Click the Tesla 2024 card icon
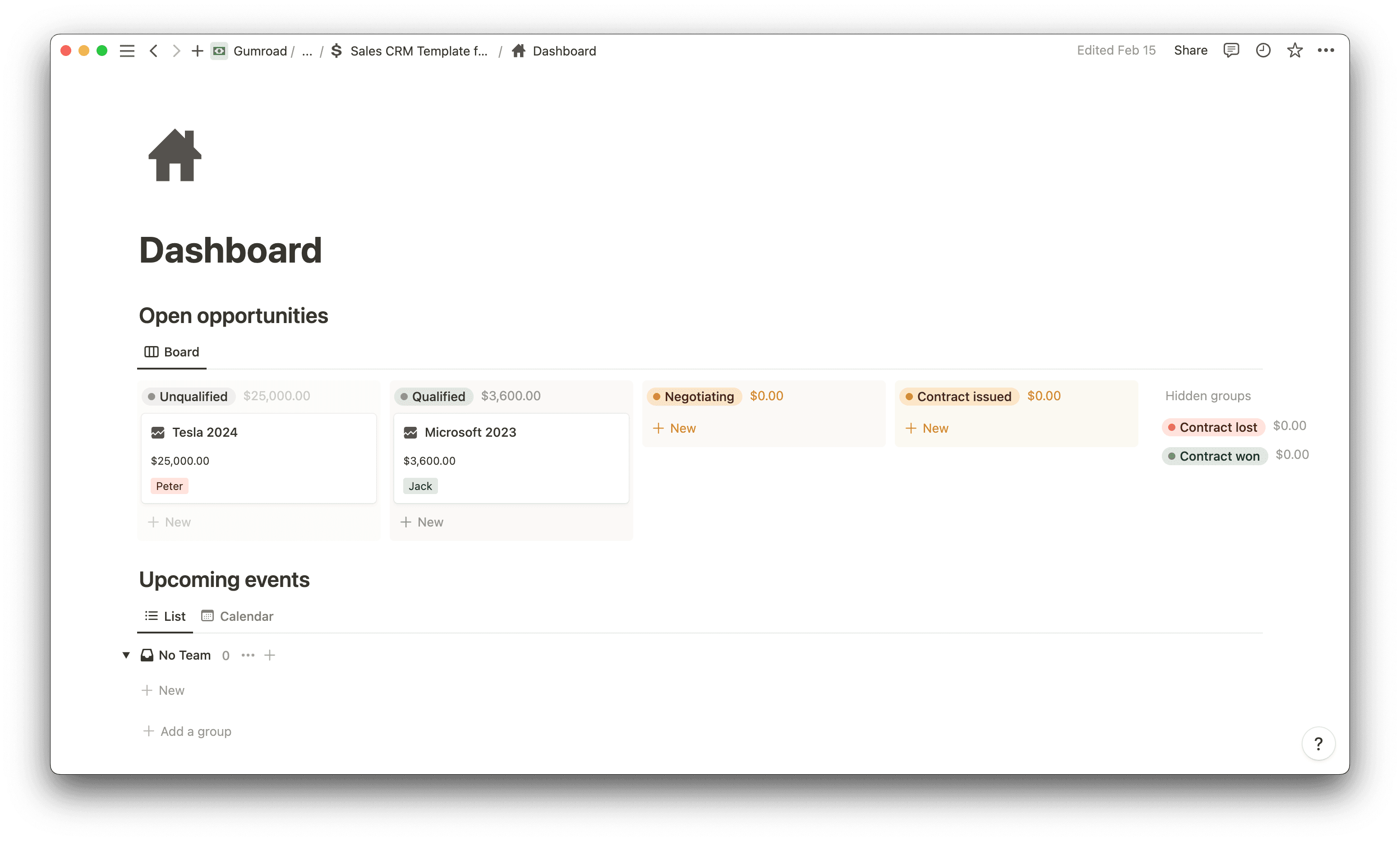This screenshot has height=841, width=1400. pyautogui.click(x=158, y=432)
